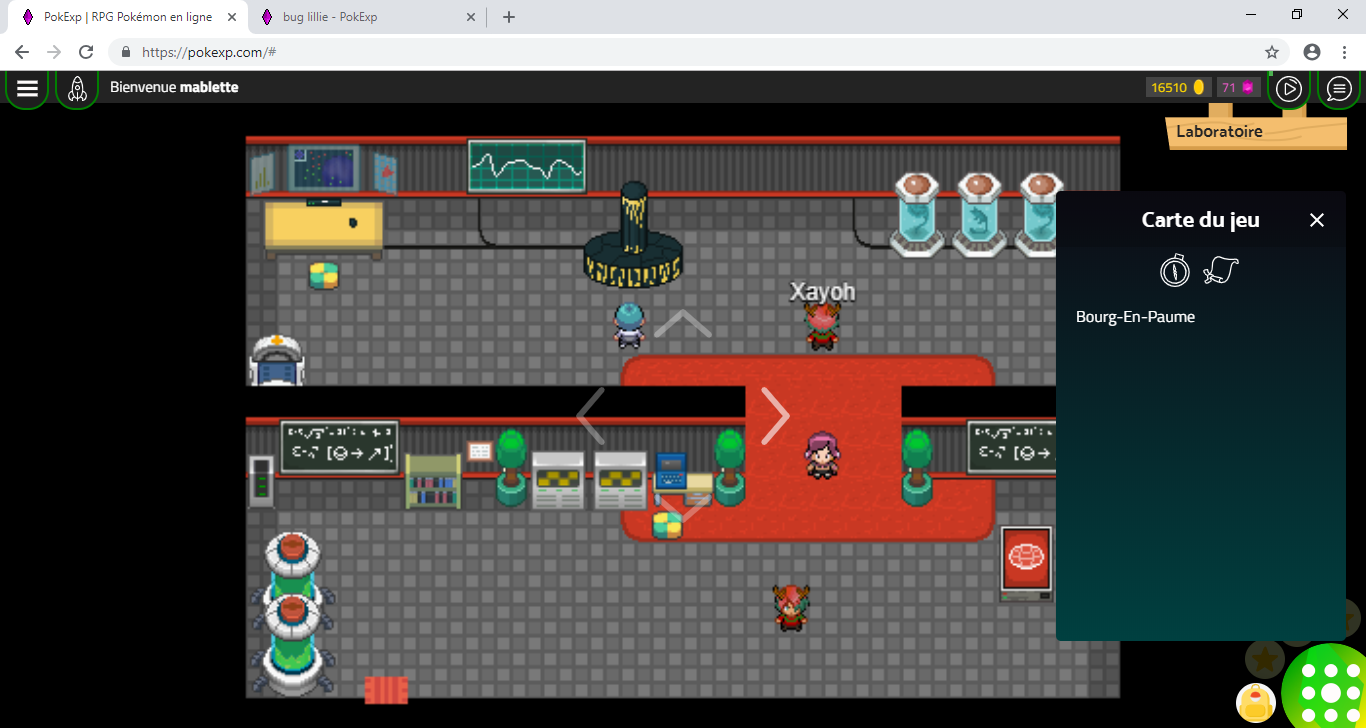
Task: Click the circular play button icon
Action: pyautogui.click(x=1289, y=89)
